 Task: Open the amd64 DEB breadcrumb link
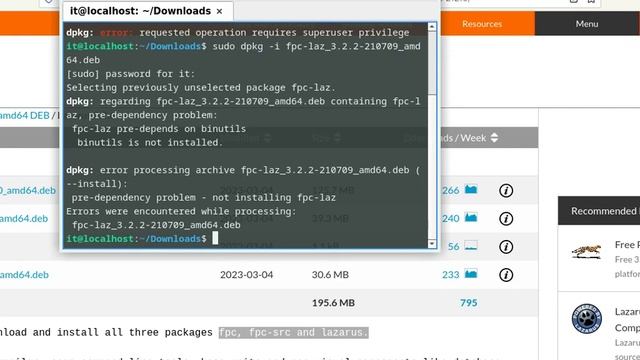24,116
